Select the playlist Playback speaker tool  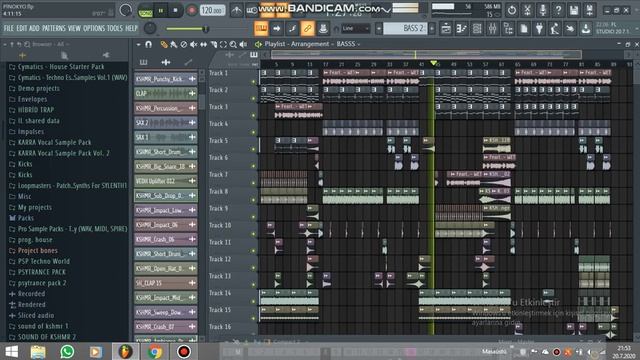point(243,44)
